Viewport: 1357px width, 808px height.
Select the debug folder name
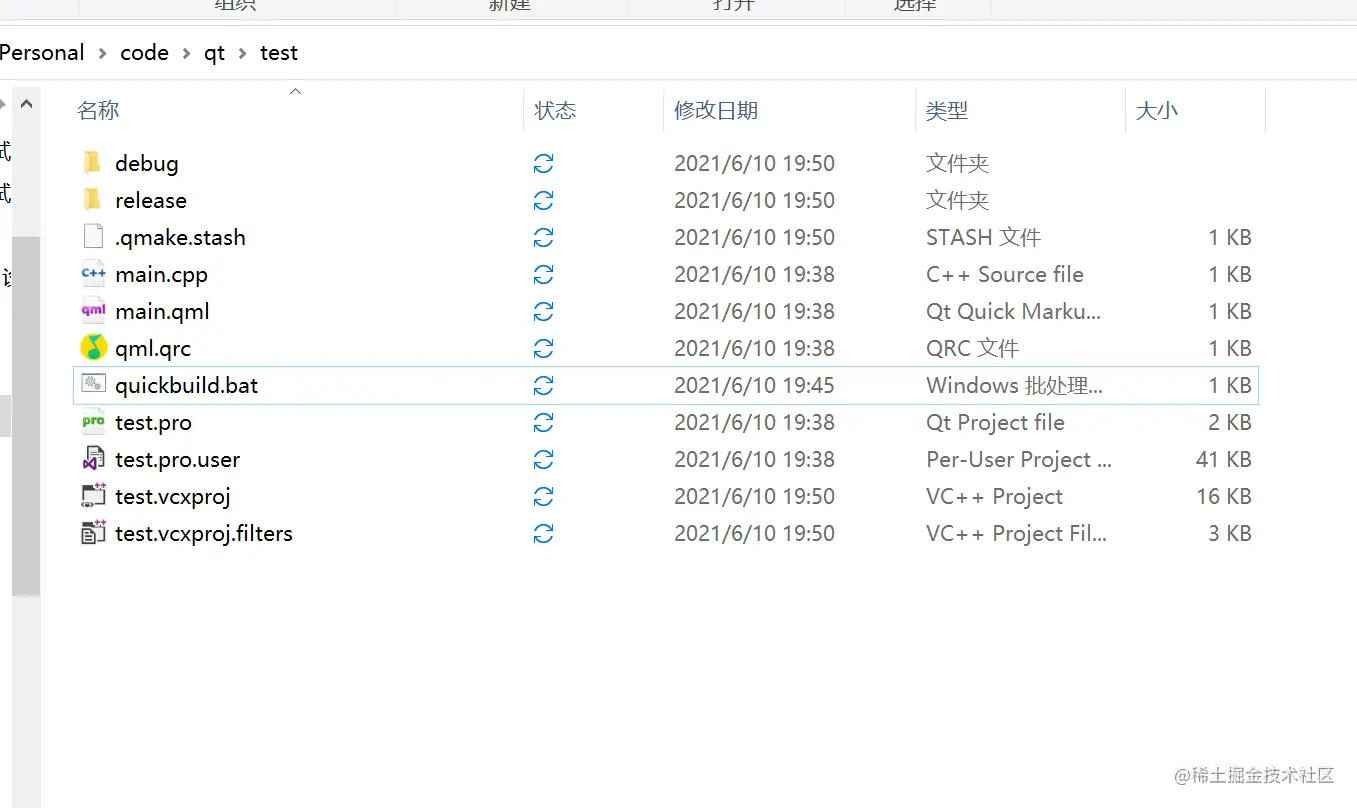tap(146, 163)
